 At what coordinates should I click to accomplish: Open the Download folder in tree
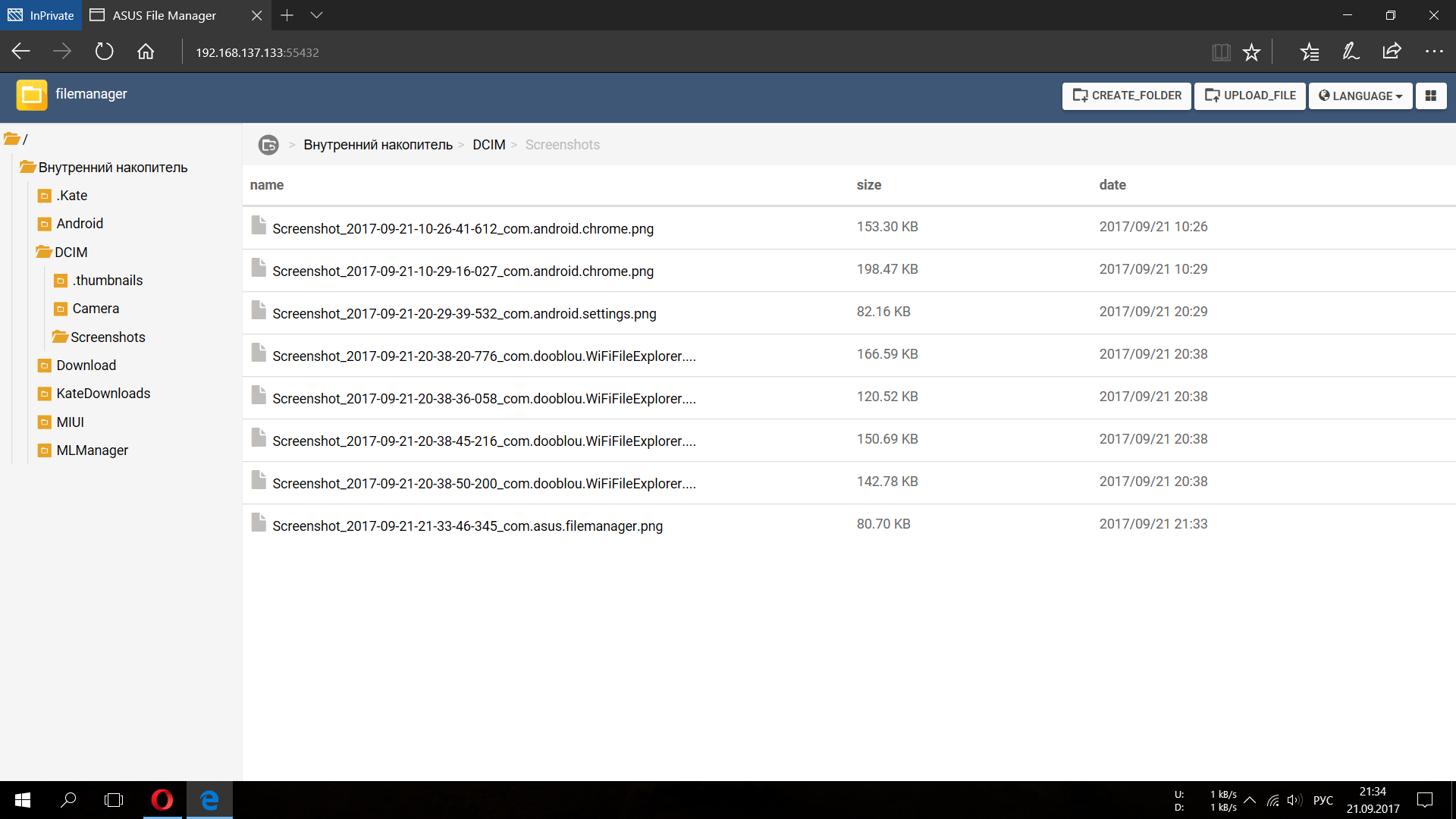77,366
